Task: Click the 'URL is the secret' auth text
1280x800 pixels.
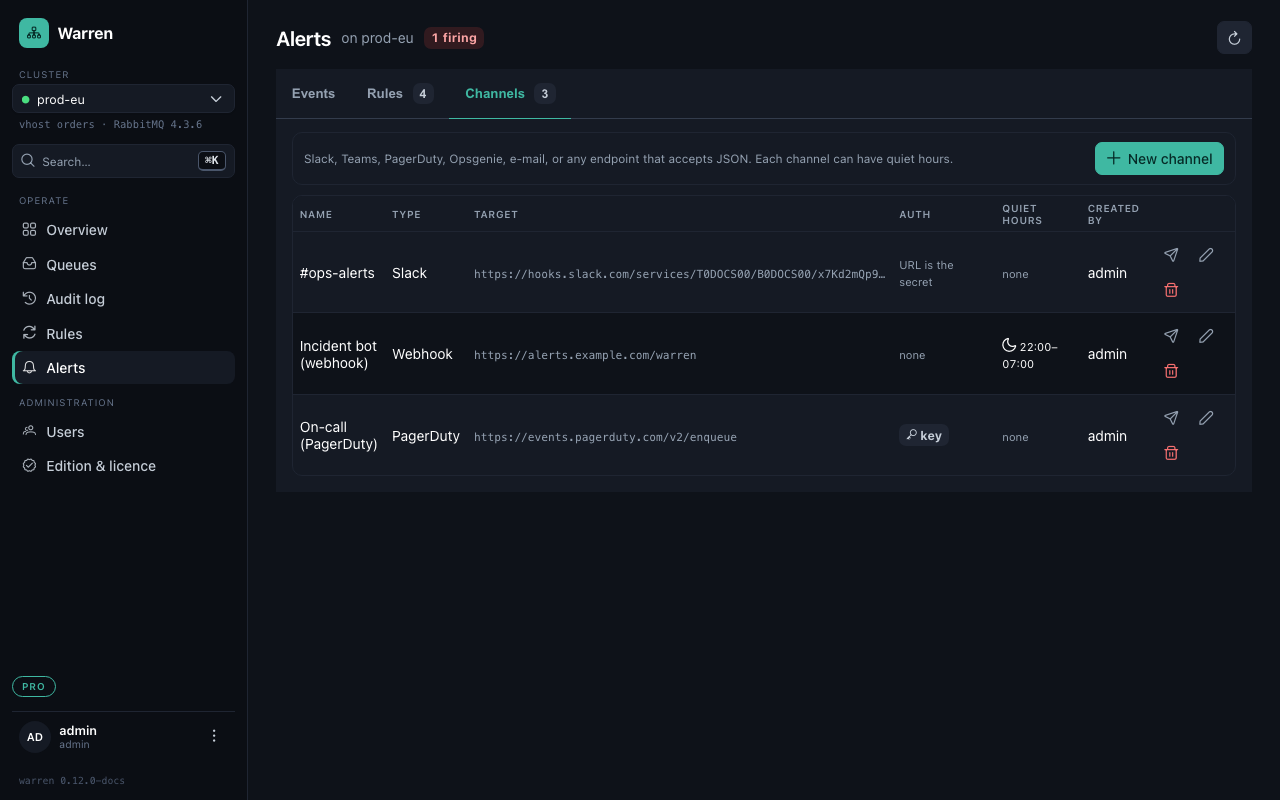Action: tap(926, 274)
